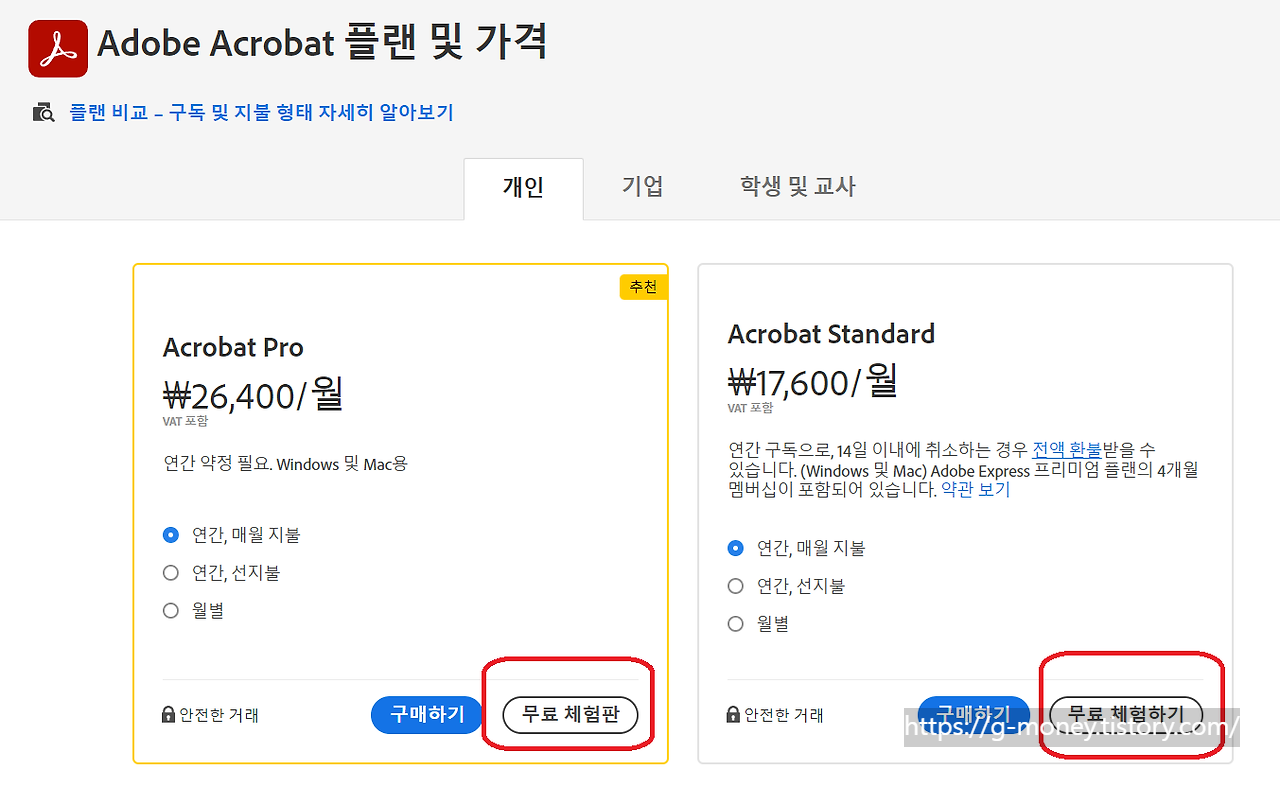The height and width of the screenshot is (787, 1280).
Task: Click 무료 체험하기 for Acrobat Standard
Action: pyautogui.click(x=1126, y=714)
